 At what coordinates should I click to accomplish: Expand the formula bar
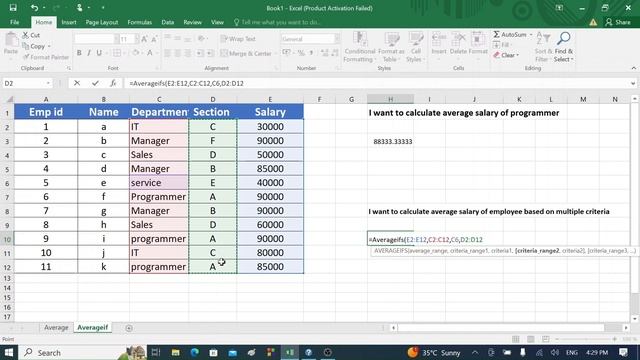(x=633, y=83)
